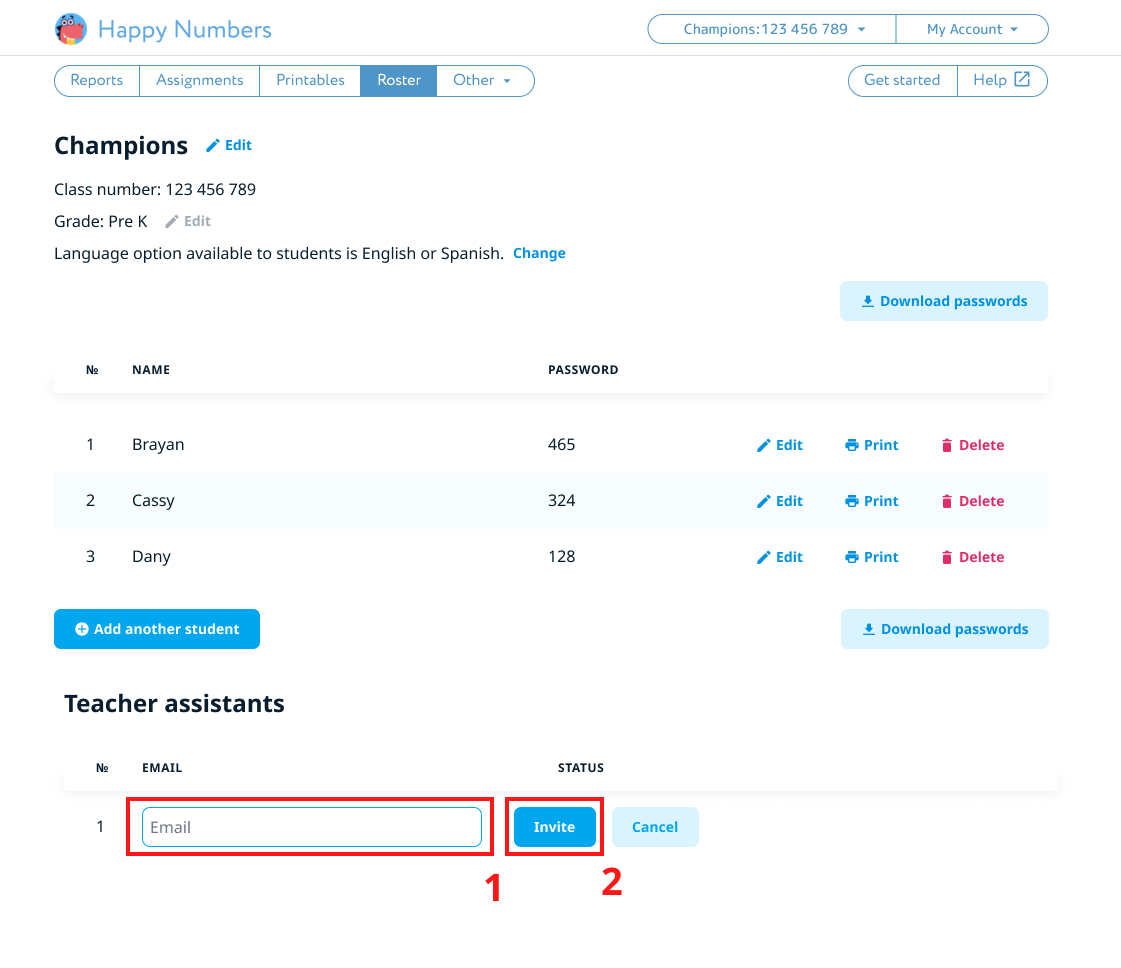
Task: Cancel the teacher assistant invitation
Action: (655, 827)
